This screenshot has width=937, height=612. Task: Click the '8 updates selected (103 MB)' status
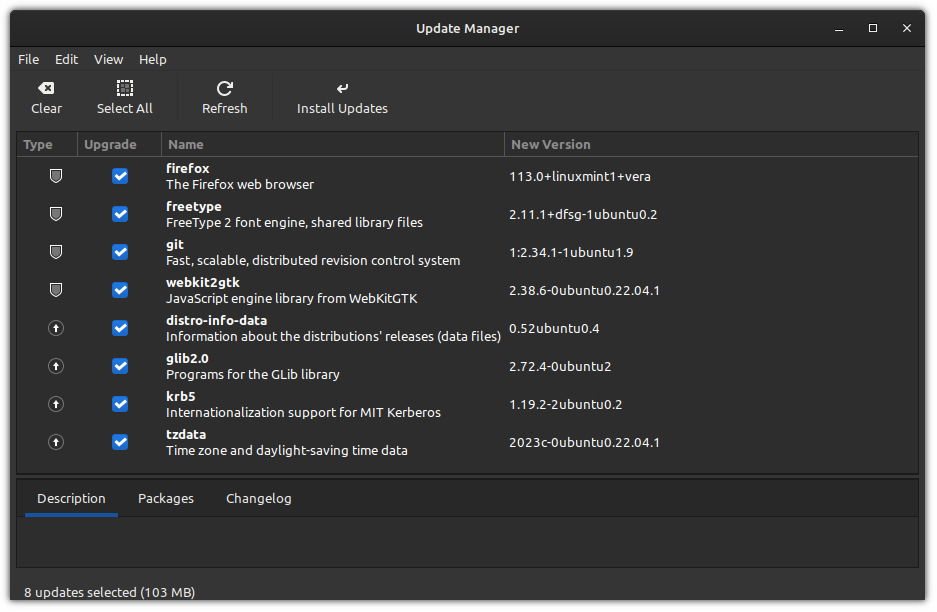(x=109, y=592)
